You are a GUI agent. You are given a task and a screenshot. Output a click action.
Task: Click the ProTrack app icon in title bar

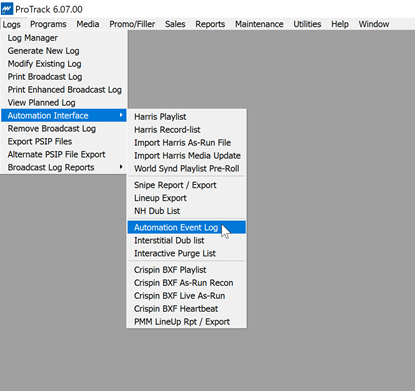click(x=7, y=9)
